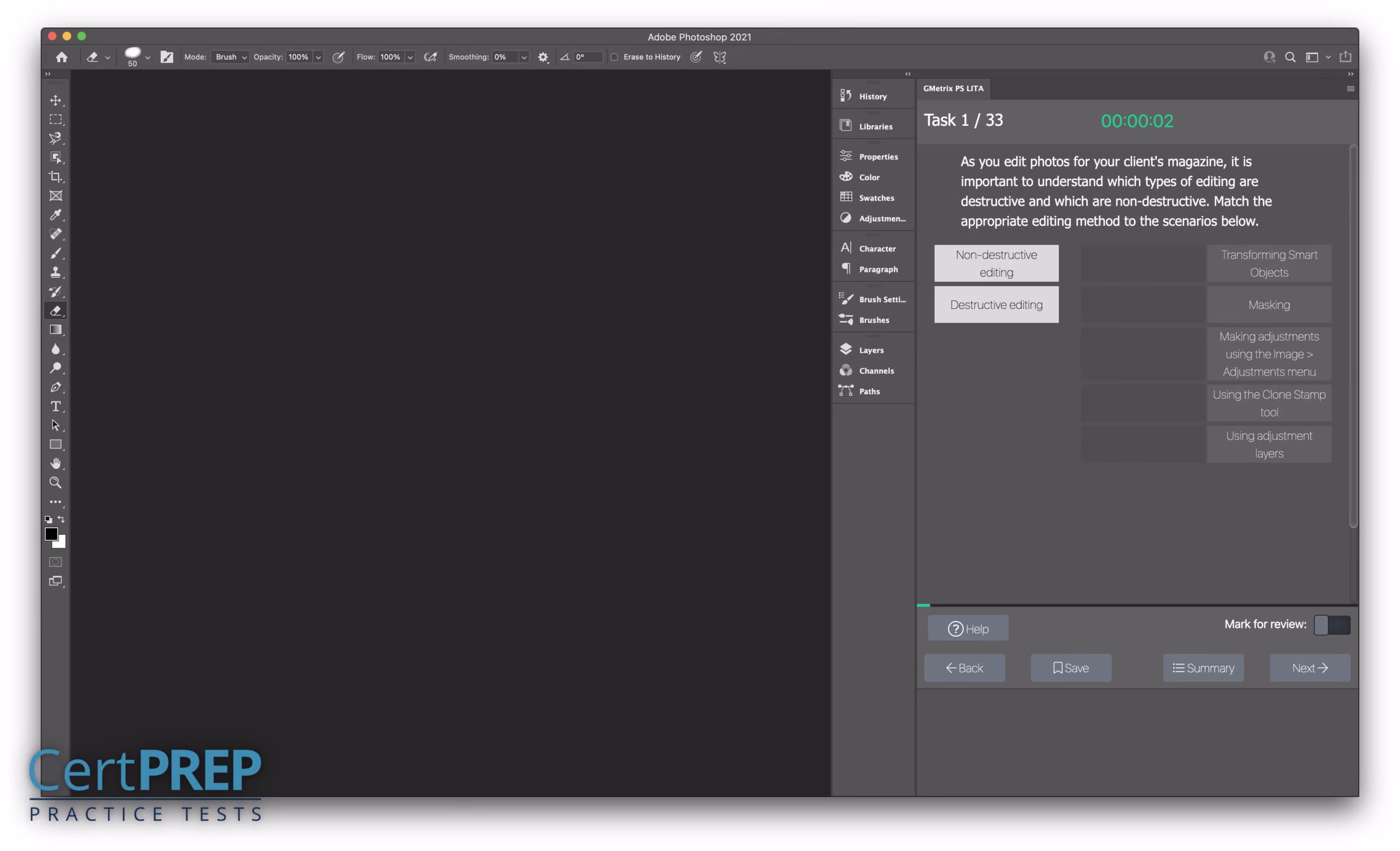The height and width of the screenshot is (851, 1400).
Task: Expand the Opacity value dropdown arrow
Action: [318, 57]
